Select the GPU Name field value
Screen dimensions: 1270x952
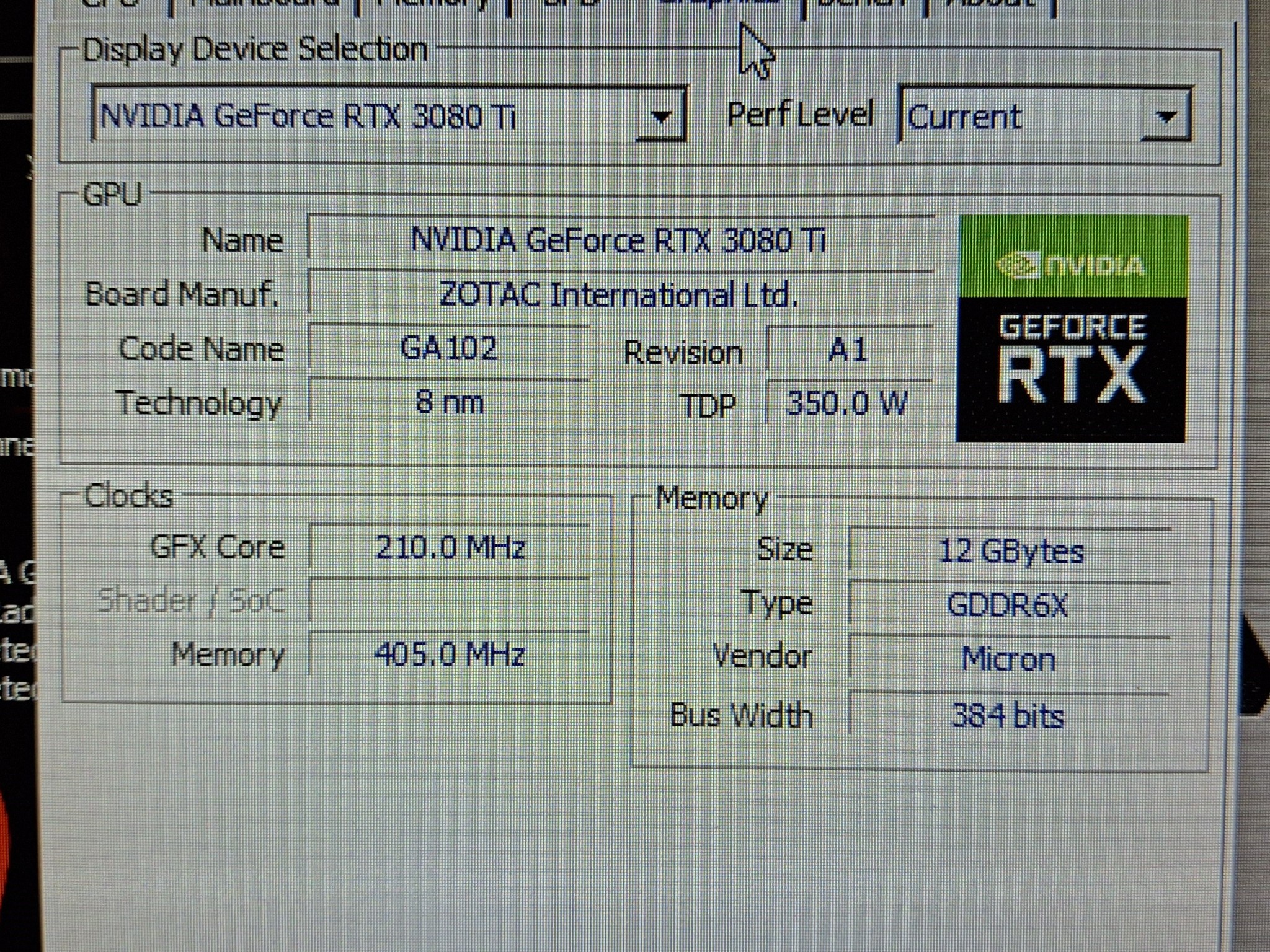click(621, 239)
